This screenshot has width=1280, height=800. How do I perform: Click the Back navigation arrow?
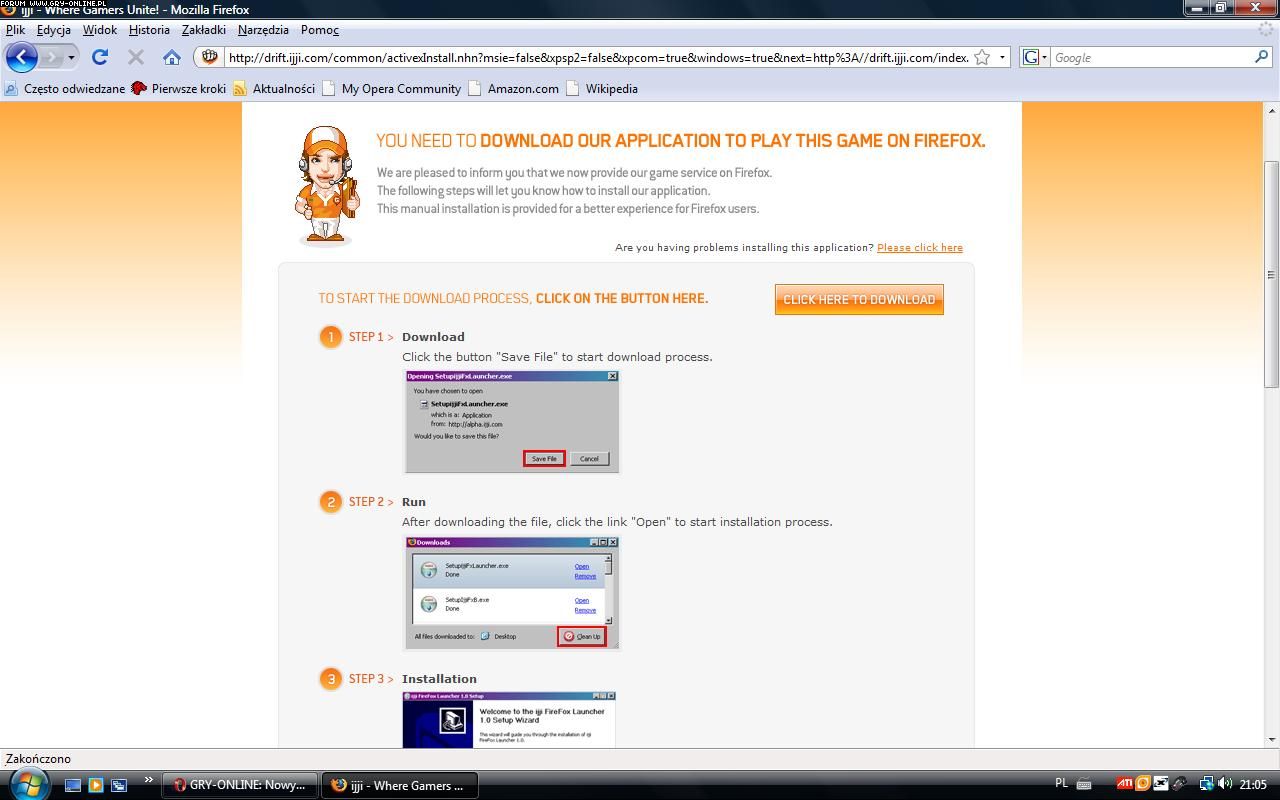coord(21,57)
